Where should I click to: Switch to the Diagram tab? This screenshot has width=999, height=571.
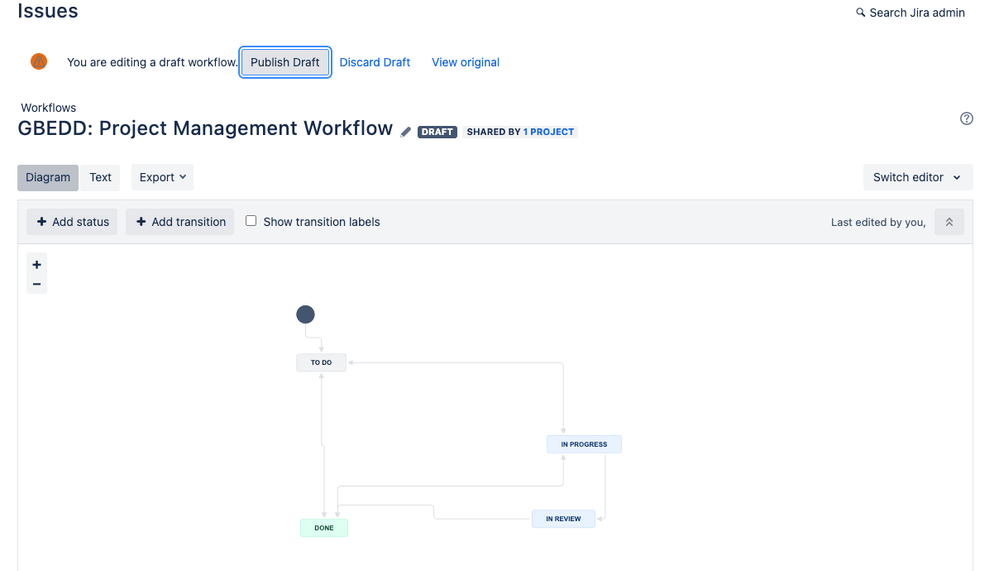coord(48,177)
